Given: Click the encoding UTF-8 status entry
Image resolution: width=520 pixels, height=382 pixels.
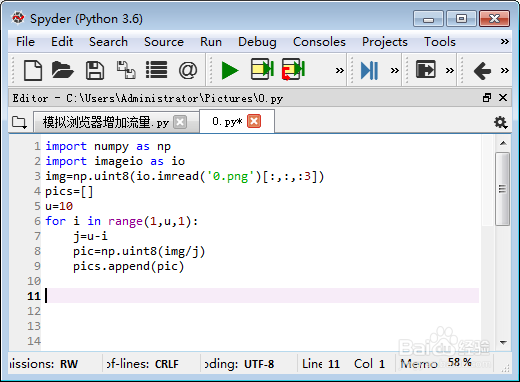Looking at the screenshot, I should pos(239,364).
